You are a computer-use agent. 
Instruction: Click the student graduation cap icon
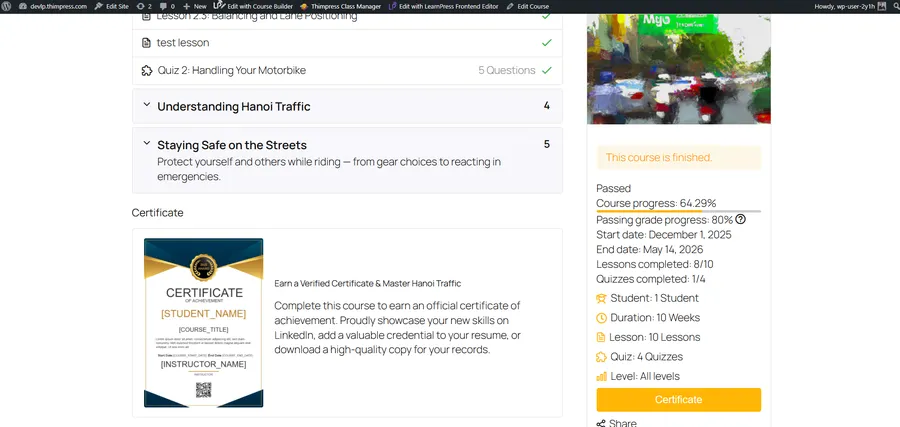(602, 298)
